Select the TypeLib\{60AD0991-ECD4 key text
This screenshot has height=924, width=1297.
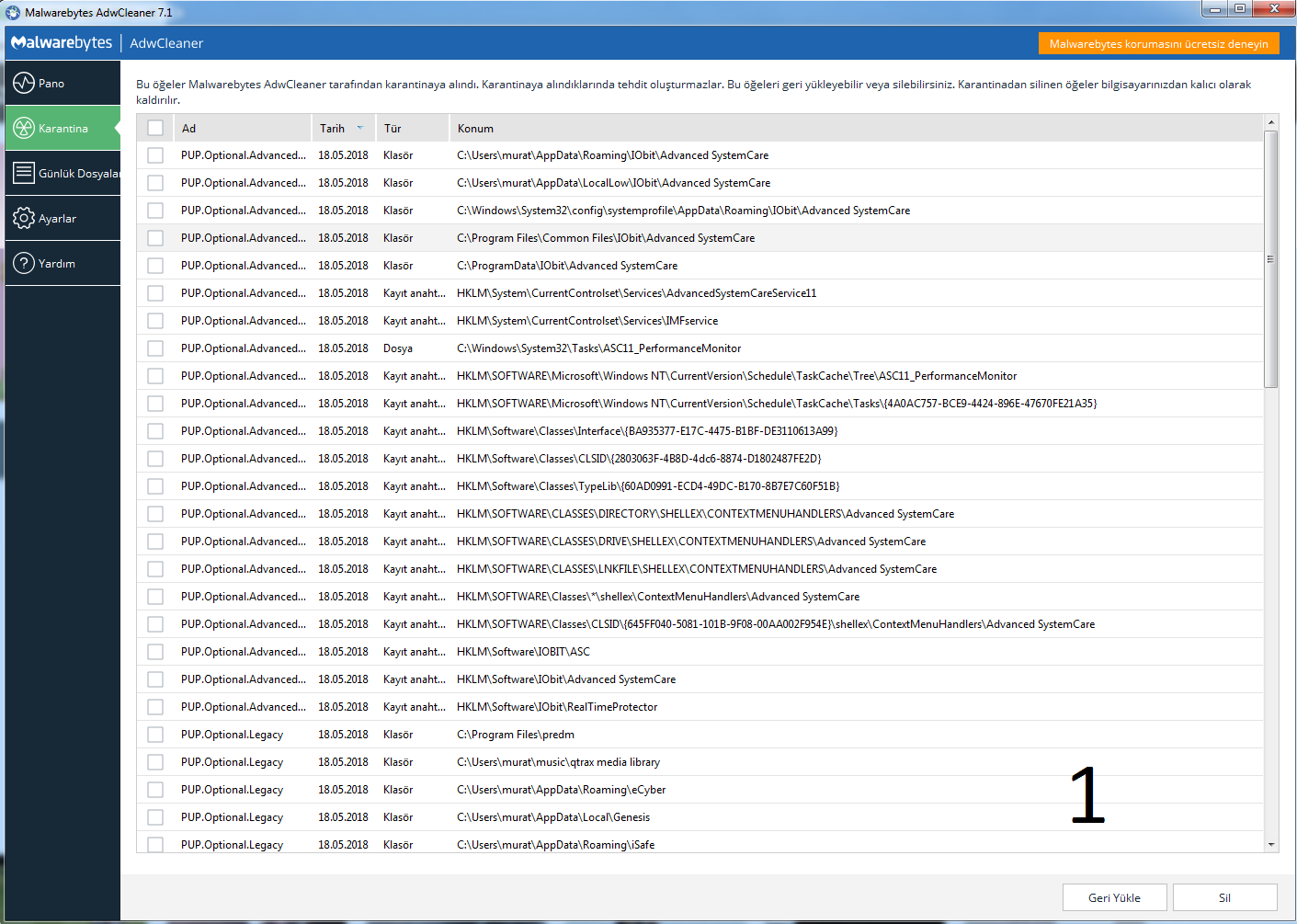point(648,486)
